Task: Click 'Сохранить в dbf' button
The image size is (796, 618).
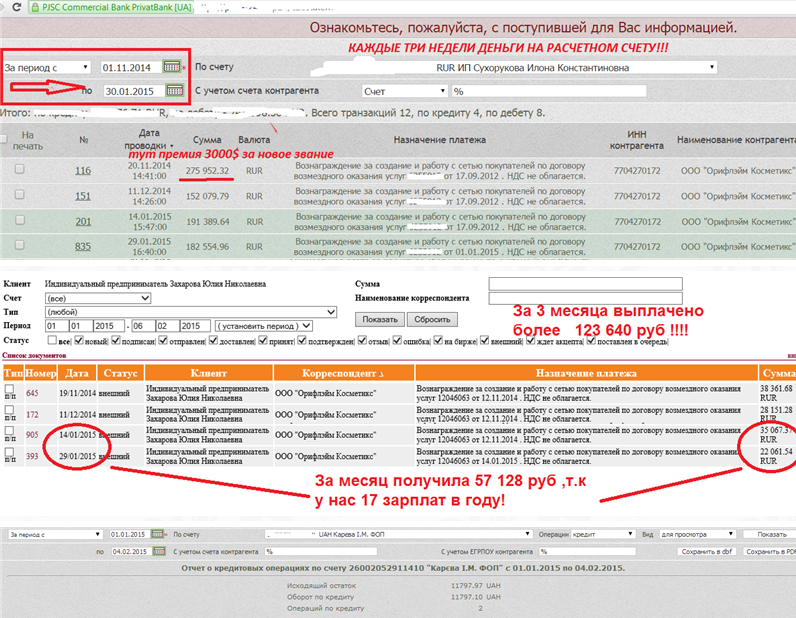Action: pyautogui.click(x=707, y=551)
